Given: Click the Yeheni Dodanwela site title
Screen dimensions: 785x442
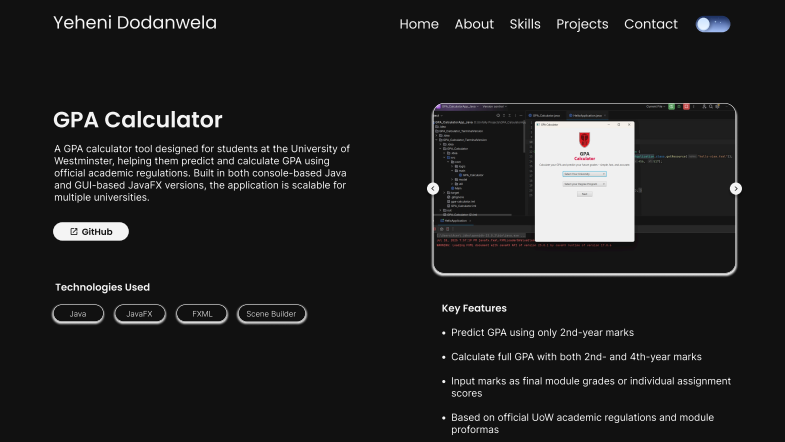Looking at the screenshot, I should [135, 23].
